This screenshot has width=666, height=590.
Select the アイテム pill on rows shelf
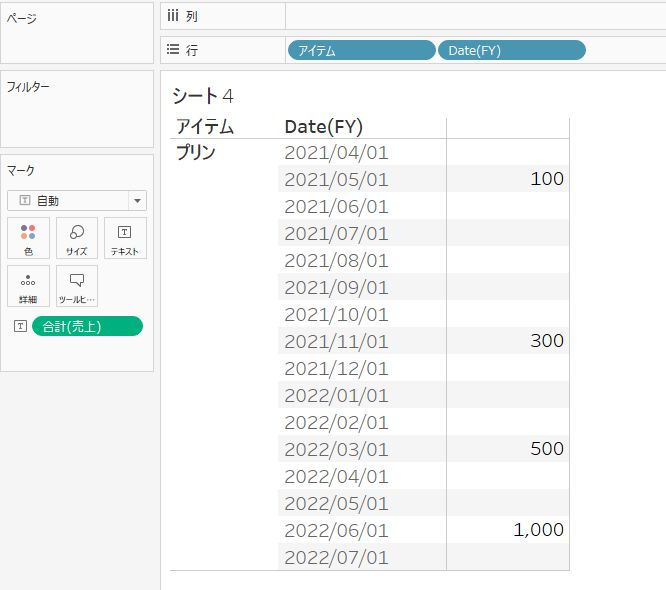[361, 50]
